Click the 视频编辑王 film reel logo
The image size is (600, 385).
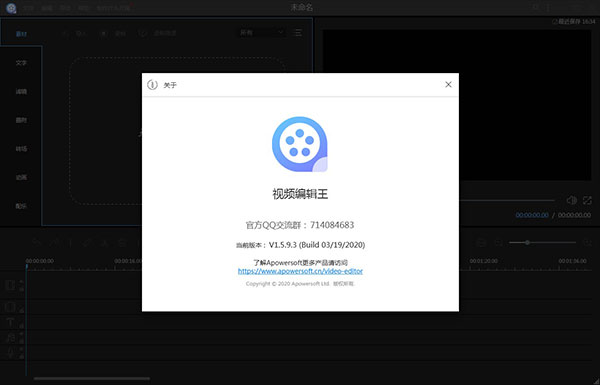tap(300, 144)
